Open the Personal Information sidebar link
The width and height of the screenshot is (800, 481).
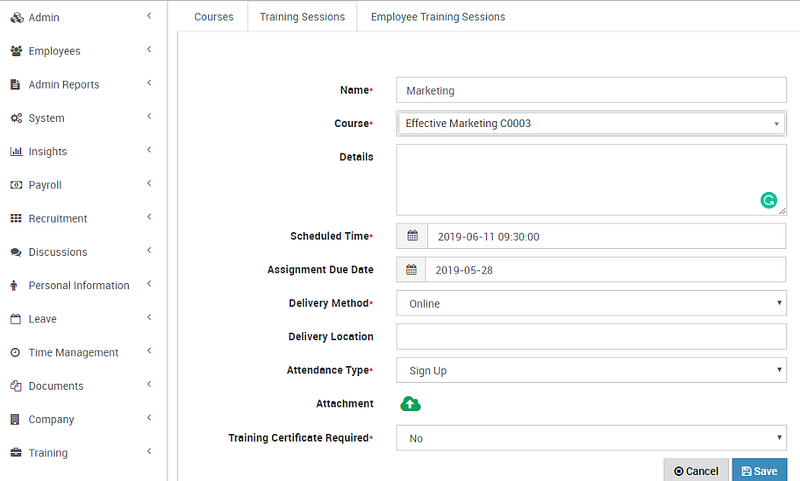[79, 286]
